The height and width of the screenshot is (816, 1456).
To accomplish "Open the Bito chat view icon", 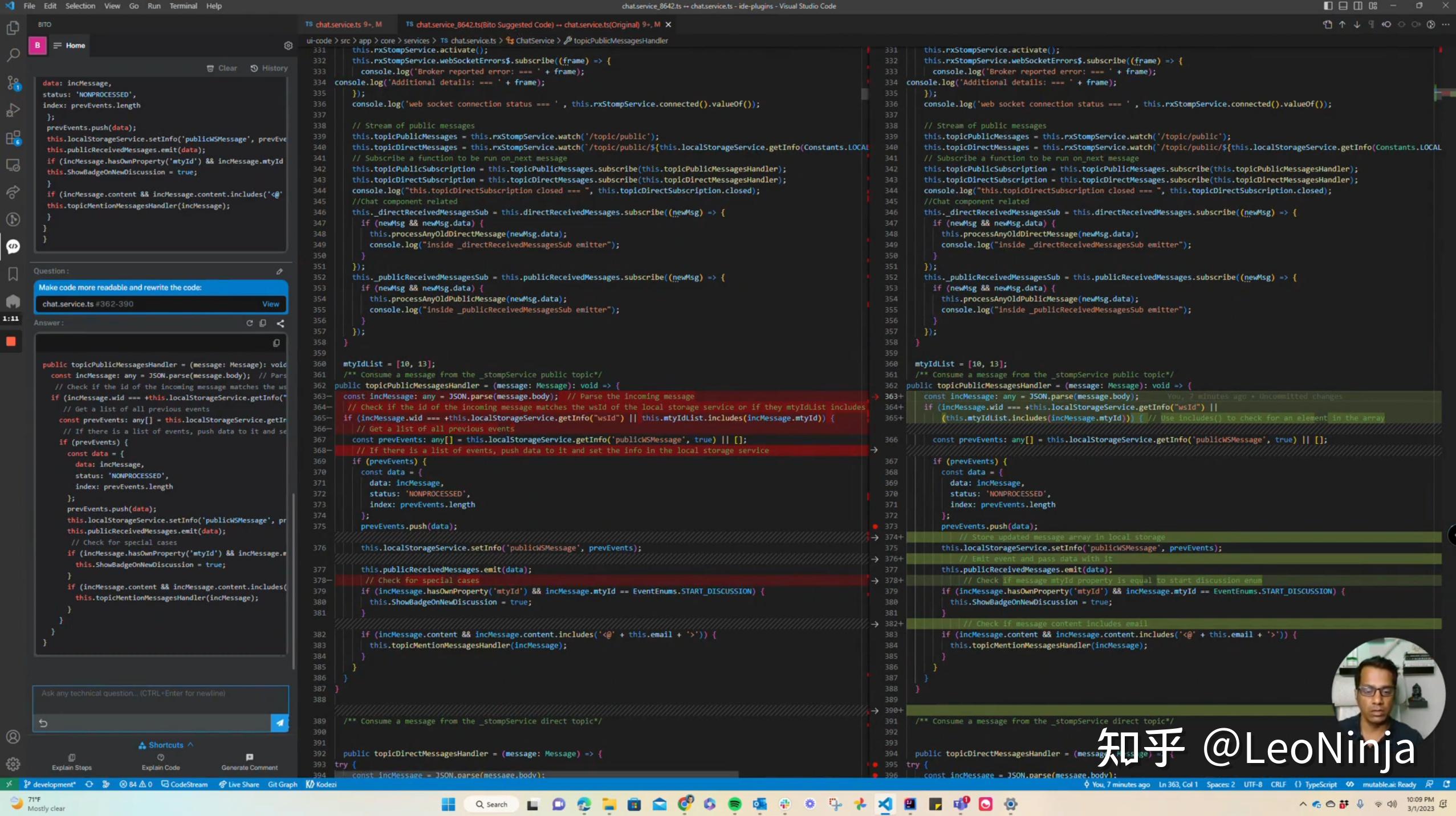I will [x=13, y=246].
